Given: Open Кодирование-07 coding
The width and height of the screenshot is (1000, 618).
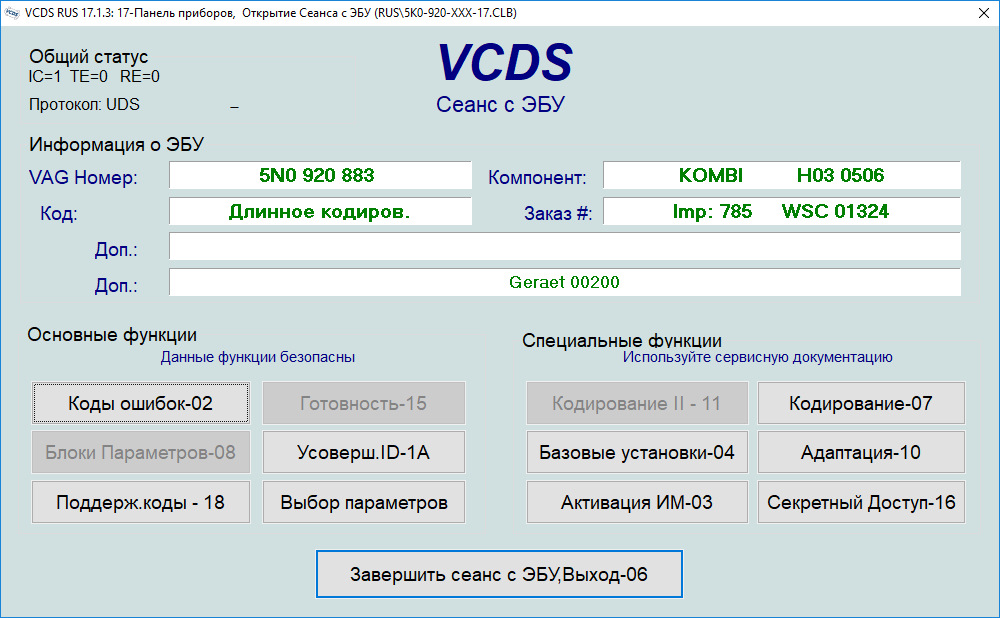Looking at the screenshot, I should click(861, 403).
